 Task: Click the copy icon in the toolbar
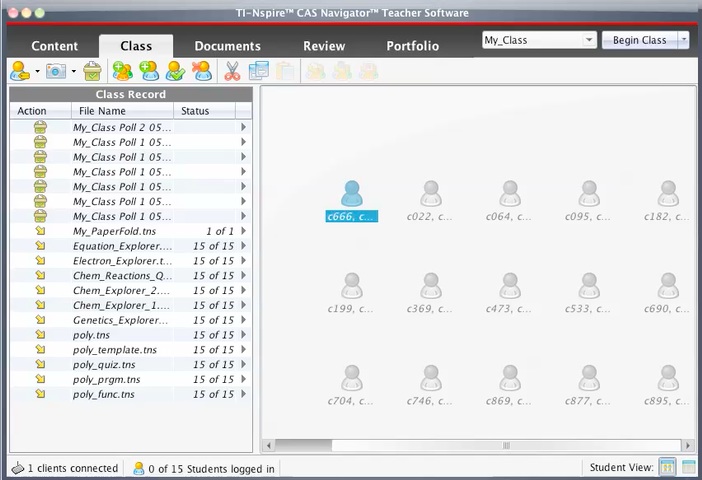tap(259, 72)
